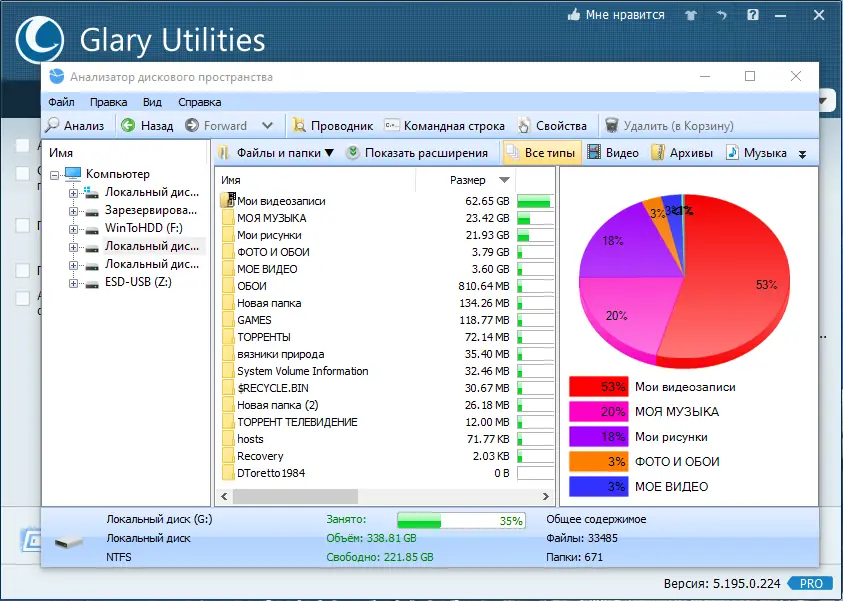Open Проводник from the toolbar
Screen dimensions: 843x601
coord(332,125)
